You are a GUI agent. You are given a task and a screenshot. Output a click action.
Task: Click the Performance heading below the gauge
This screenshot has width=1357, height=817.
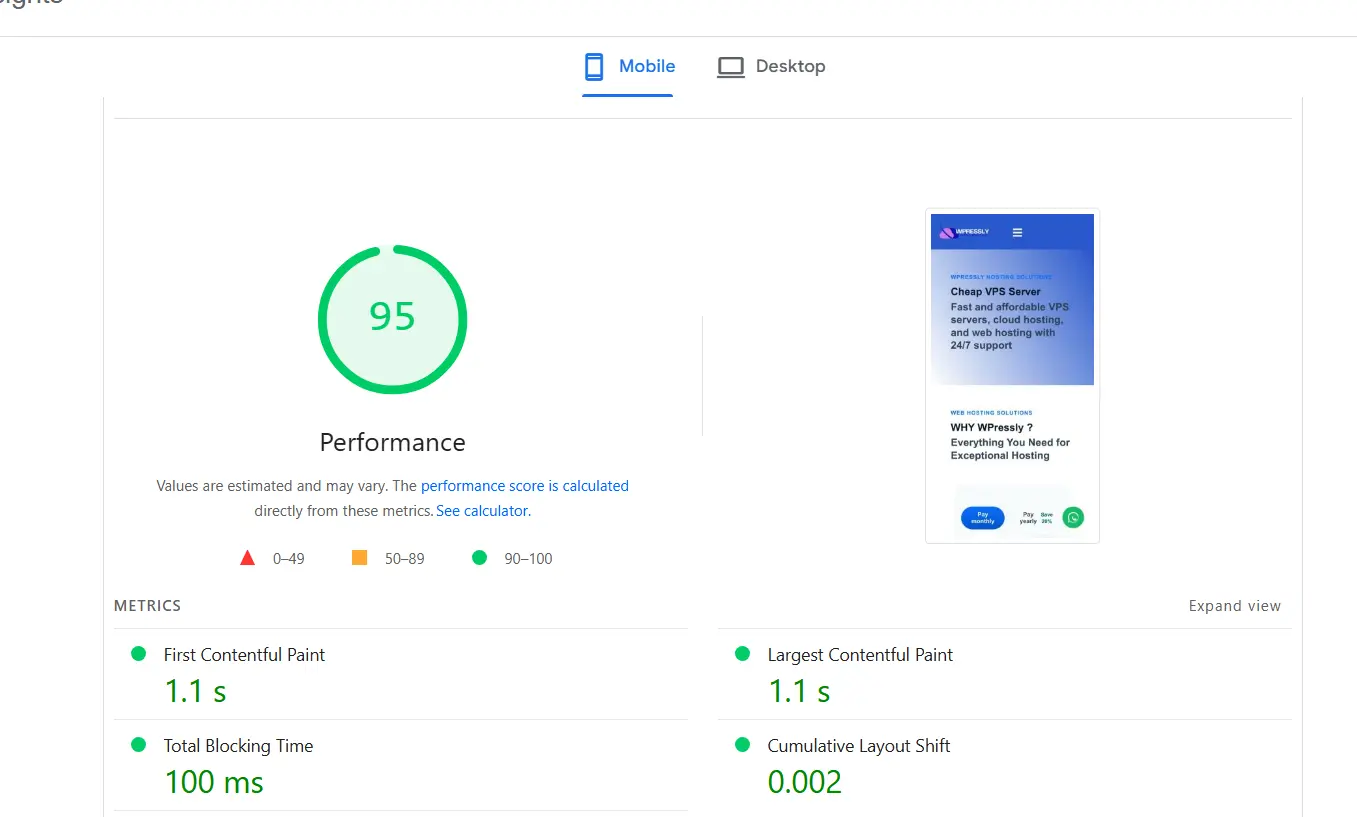pyautogui.click(x=392, y=442)
